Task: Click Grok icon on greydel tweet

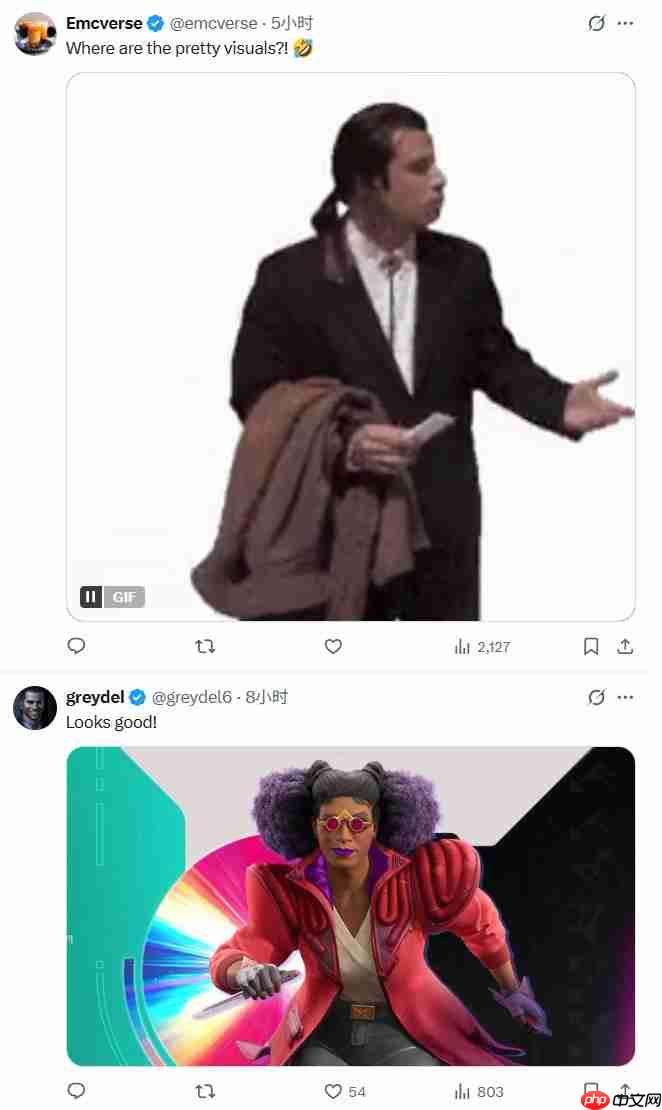Action: coord(597,697)
